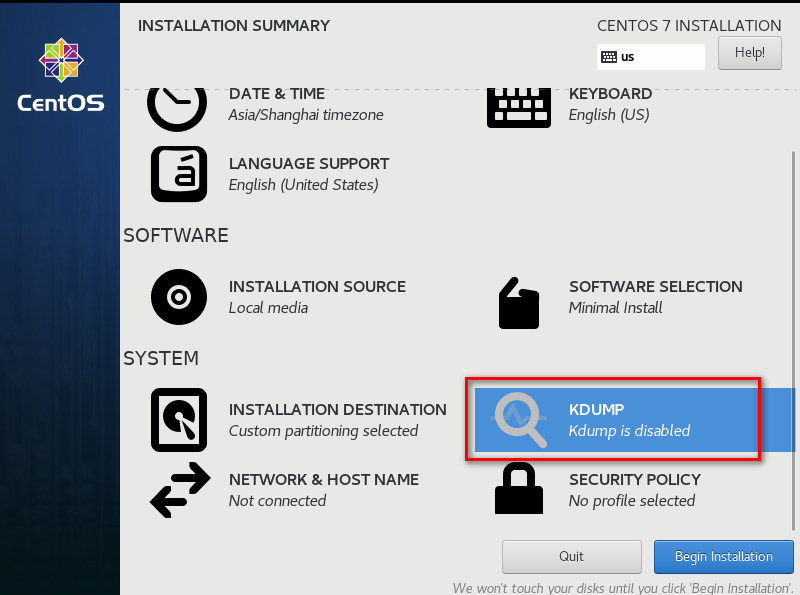Click the Kdump magnifier icon

click(519, 419)
